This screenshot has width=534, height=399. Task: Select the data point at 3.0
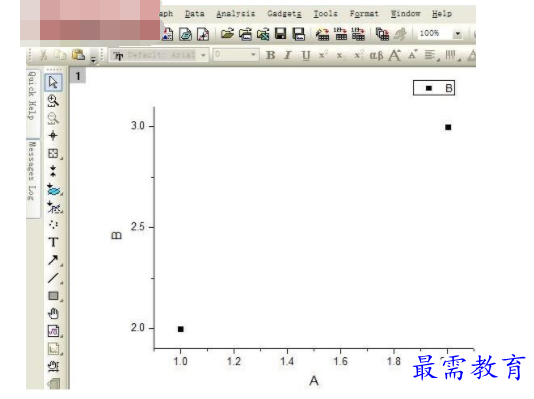(448, 127)
